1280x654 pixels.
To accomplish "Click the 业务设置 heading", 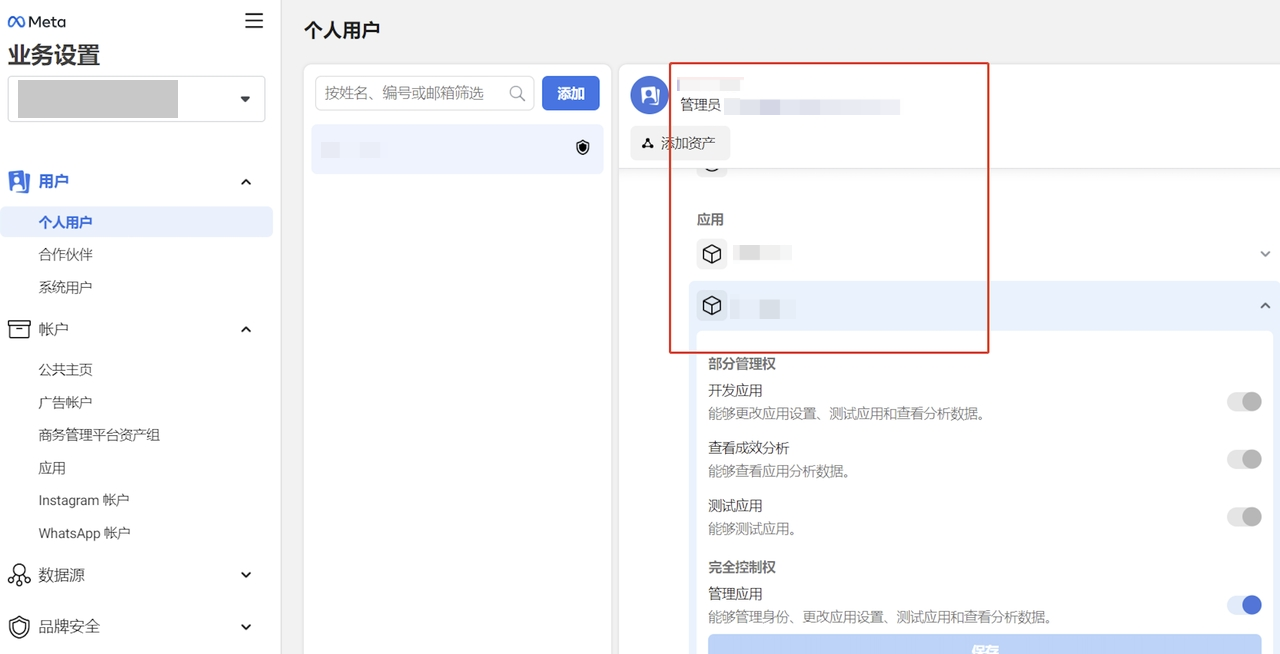I will [x=54, y=55].
